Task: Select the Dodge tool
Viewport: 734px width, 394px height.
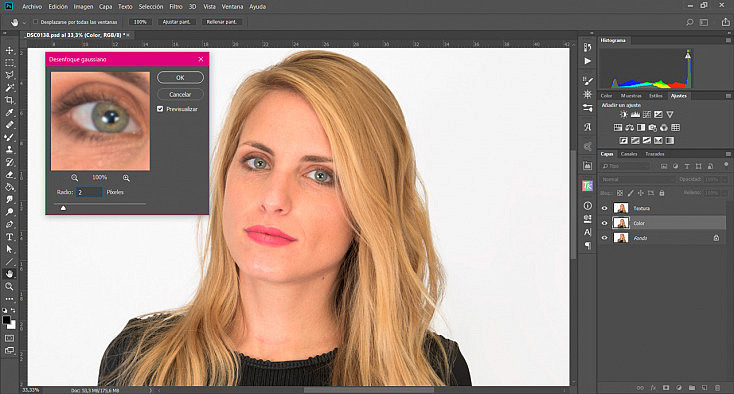Action: pos(9,212)
